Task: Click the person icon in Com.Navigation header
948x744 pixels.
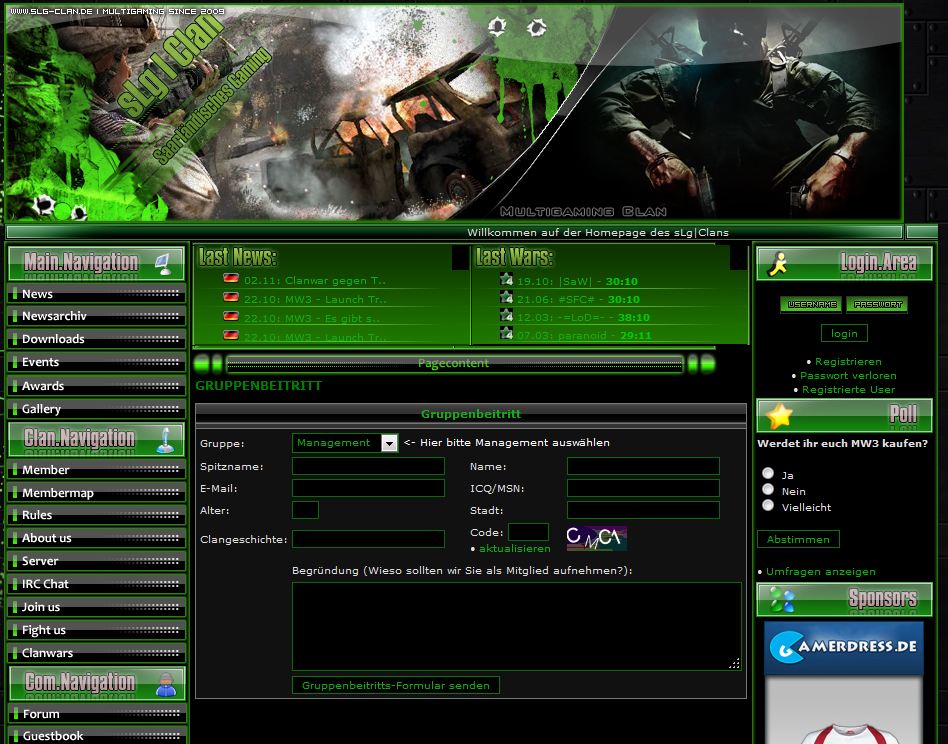Action: (x=166, y=685)
